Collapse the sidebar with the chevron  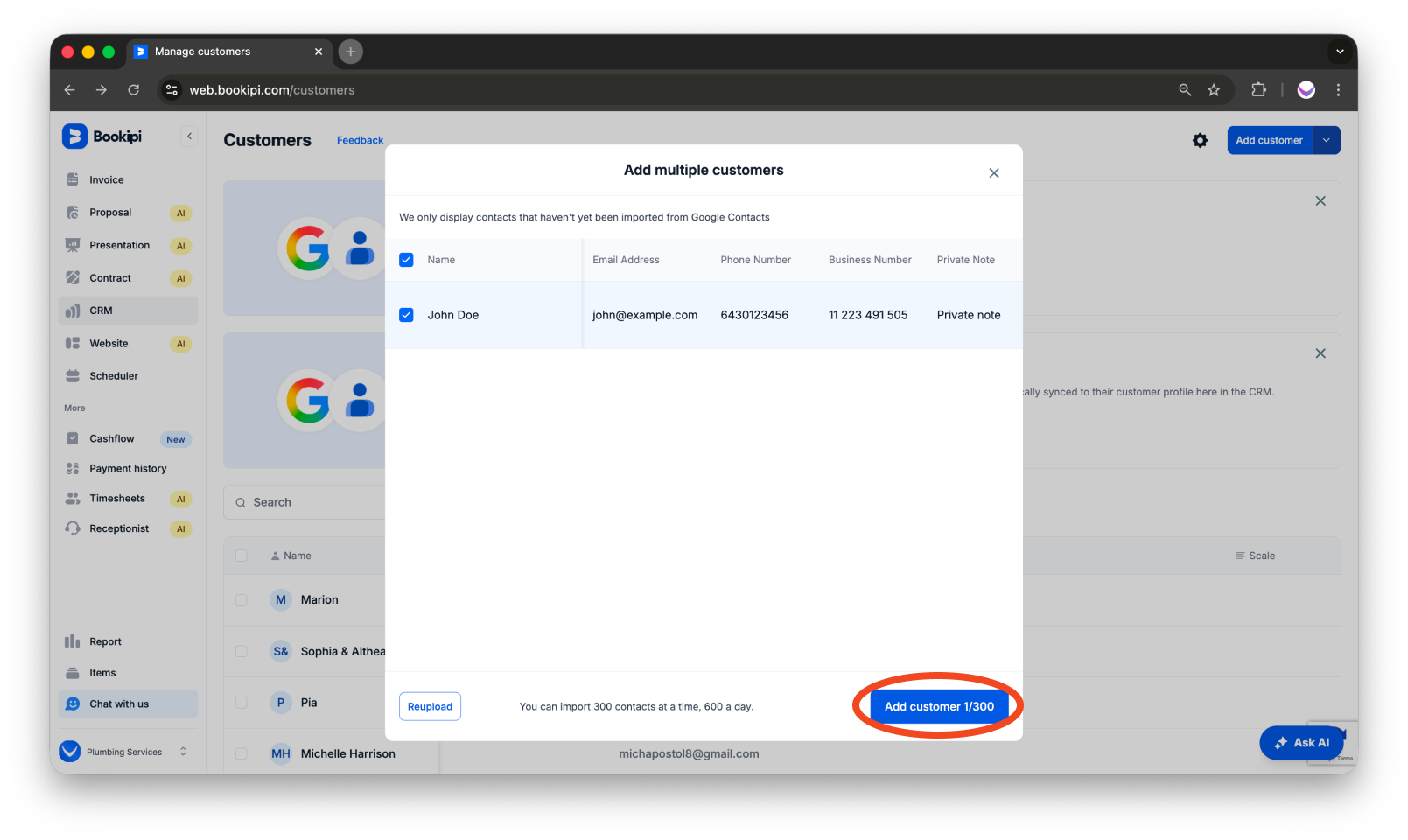pos(189,136)
